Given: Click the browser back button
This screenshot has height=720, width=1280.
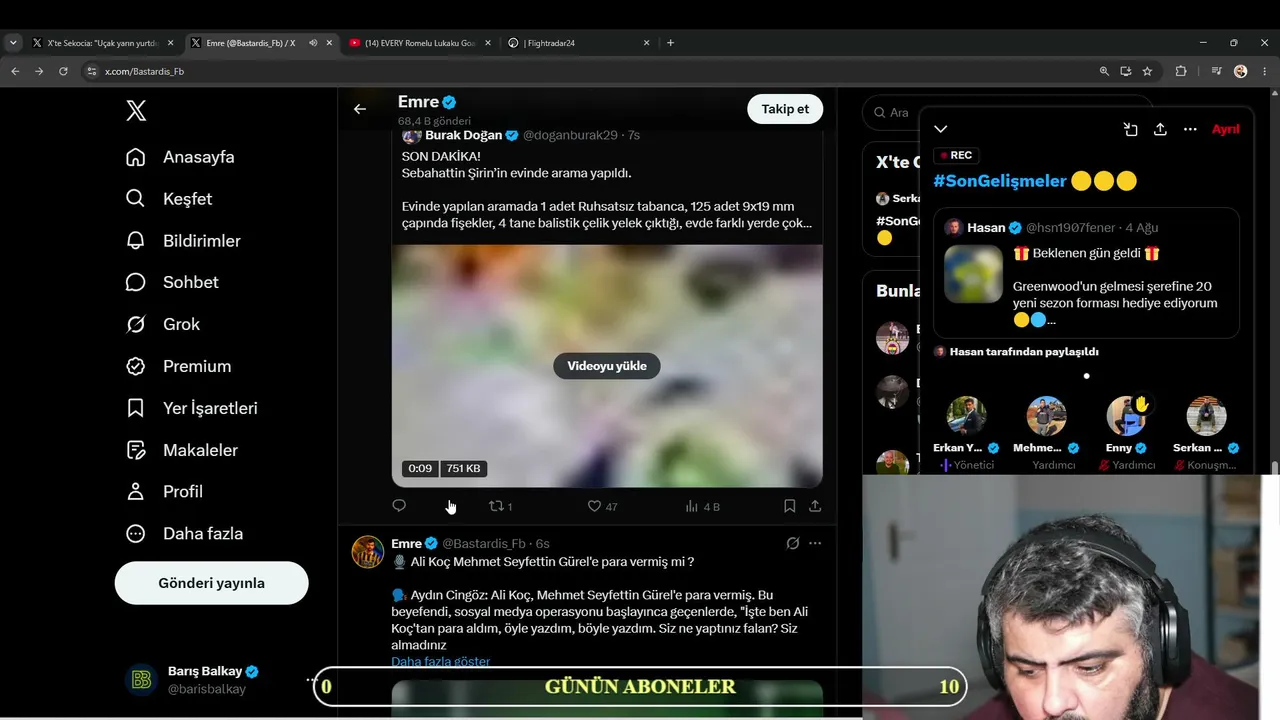Looking at the screenshot, I should click(x=15, y=71).
